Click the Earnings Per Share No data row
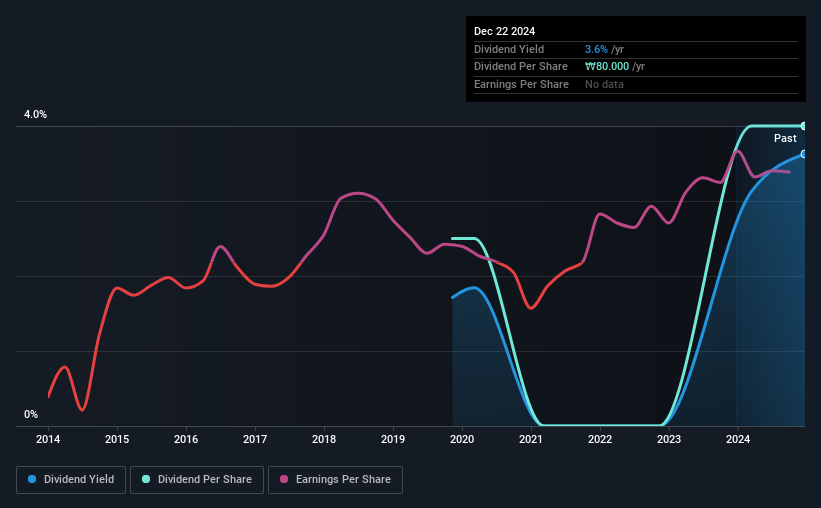The width and height of the screenshot is (821, 508). (636, 84)
